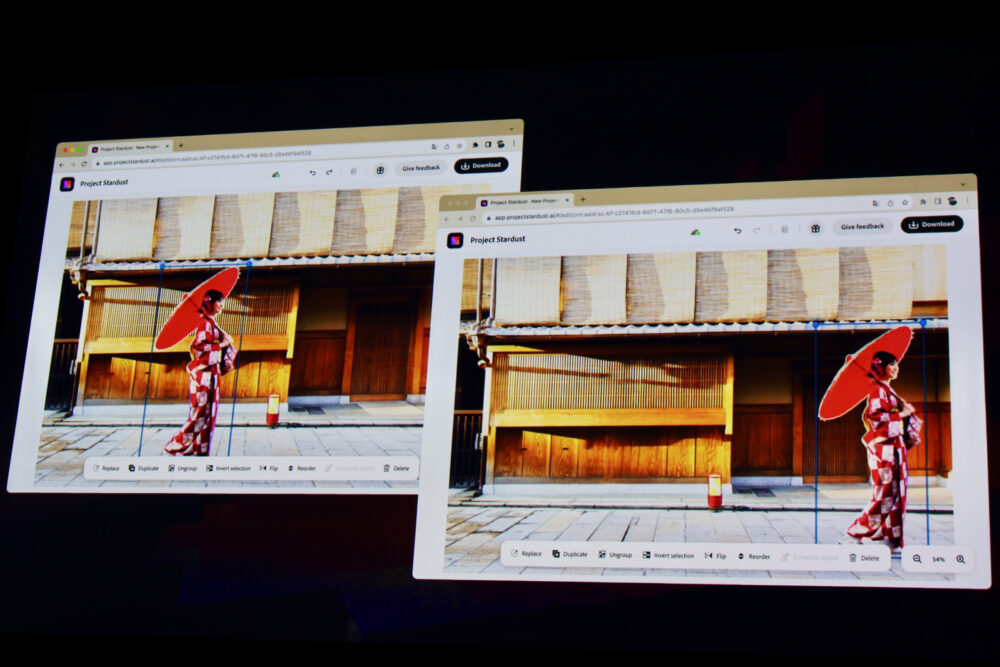Viewport: 1000px width, 667px height.
Task: Open Reorder options in the back window
Action: 302,468
